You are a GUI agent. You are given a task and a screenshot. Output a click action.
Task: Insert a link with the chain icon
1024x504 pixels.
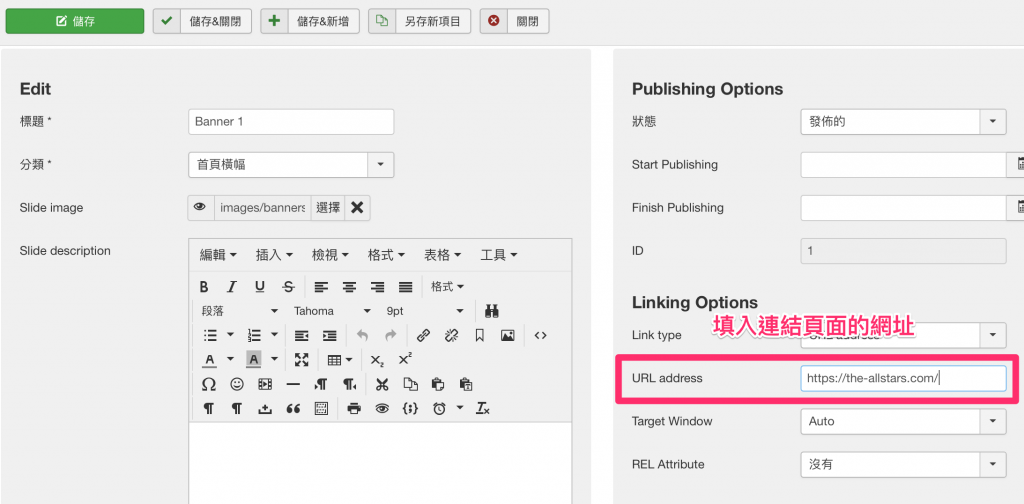(x=423, y=336)
